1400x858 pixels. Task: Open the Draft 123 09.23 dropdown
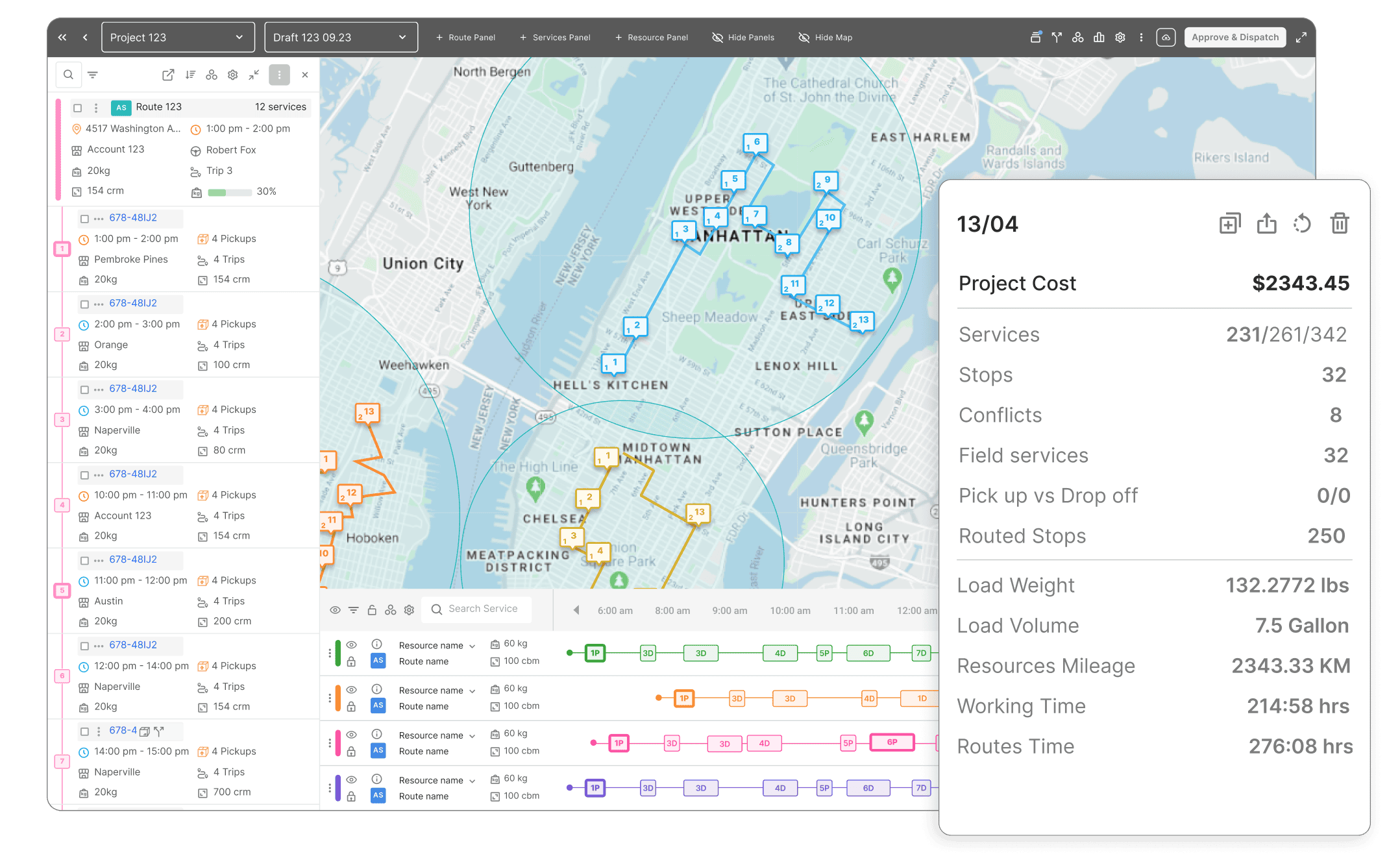pos(341,37)
